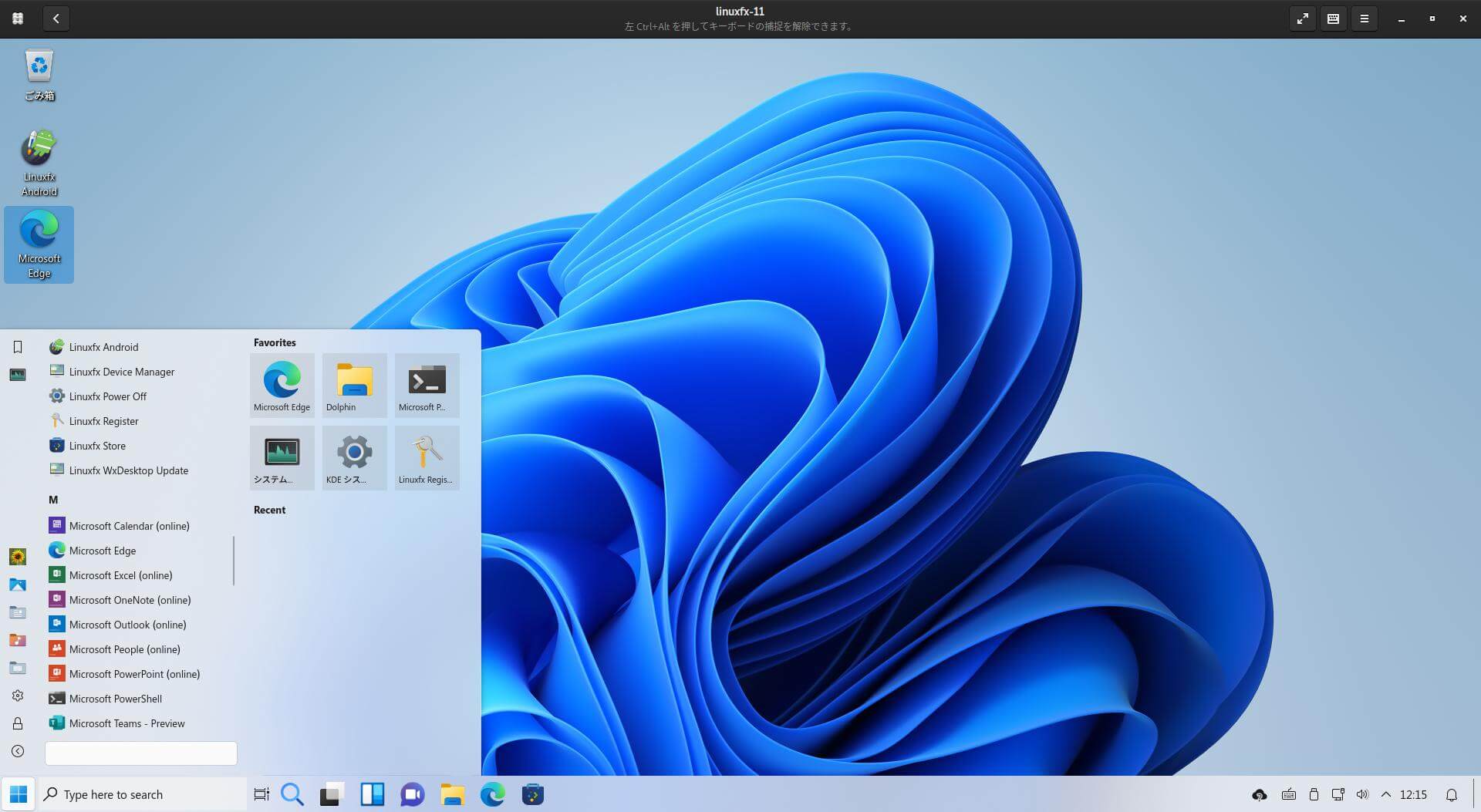Click the lock screen icon in sidebar
1481x812 pixels.
tap(18, 723)
